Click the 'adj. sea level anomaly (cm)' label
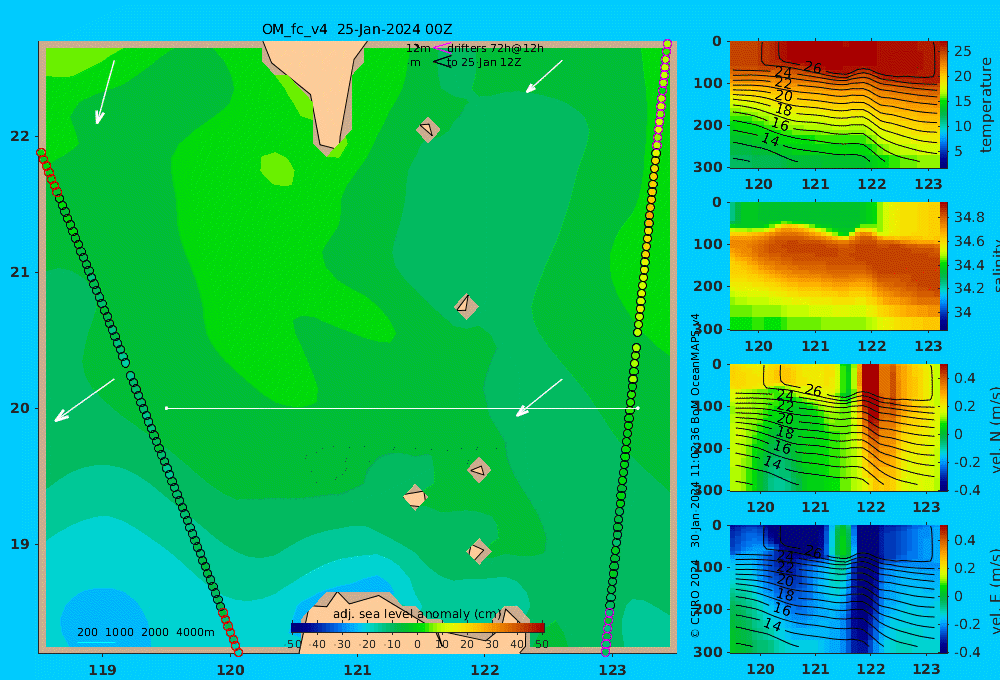The height and width of the screenshot is (680, 1000). [x=417, y=614]
